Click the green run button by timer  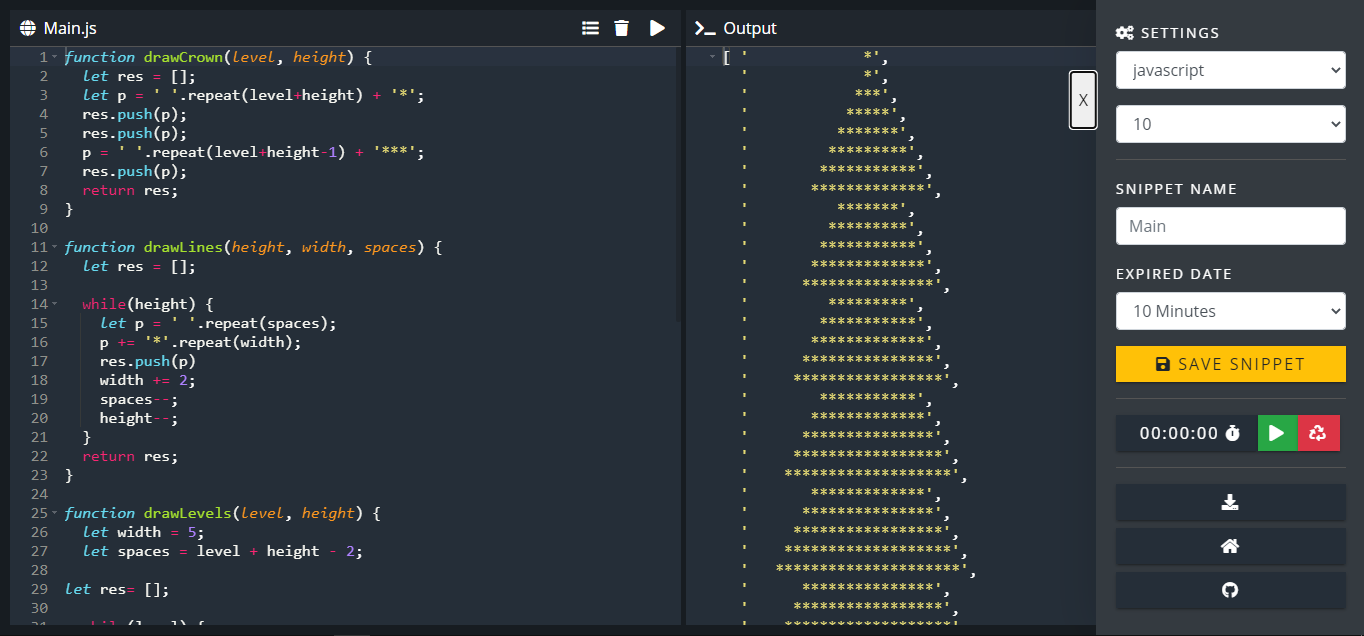(x=1277, y=433)
